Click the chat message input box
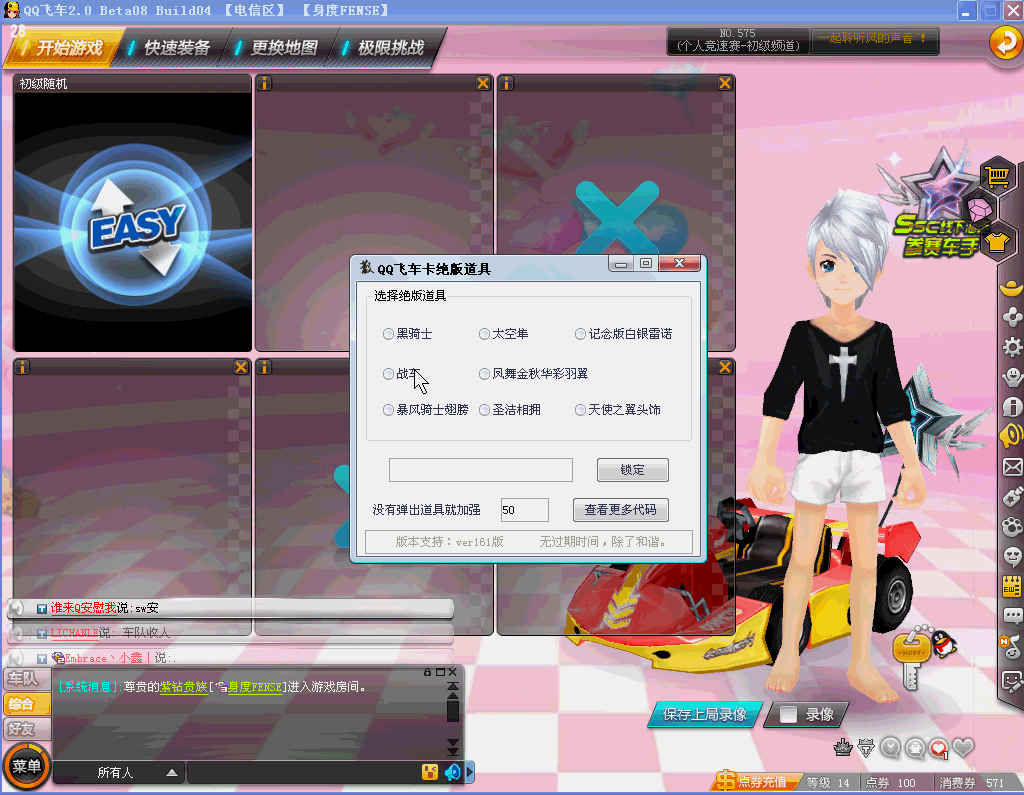This screenshot has height=795, width=1024. pos(304,773)
